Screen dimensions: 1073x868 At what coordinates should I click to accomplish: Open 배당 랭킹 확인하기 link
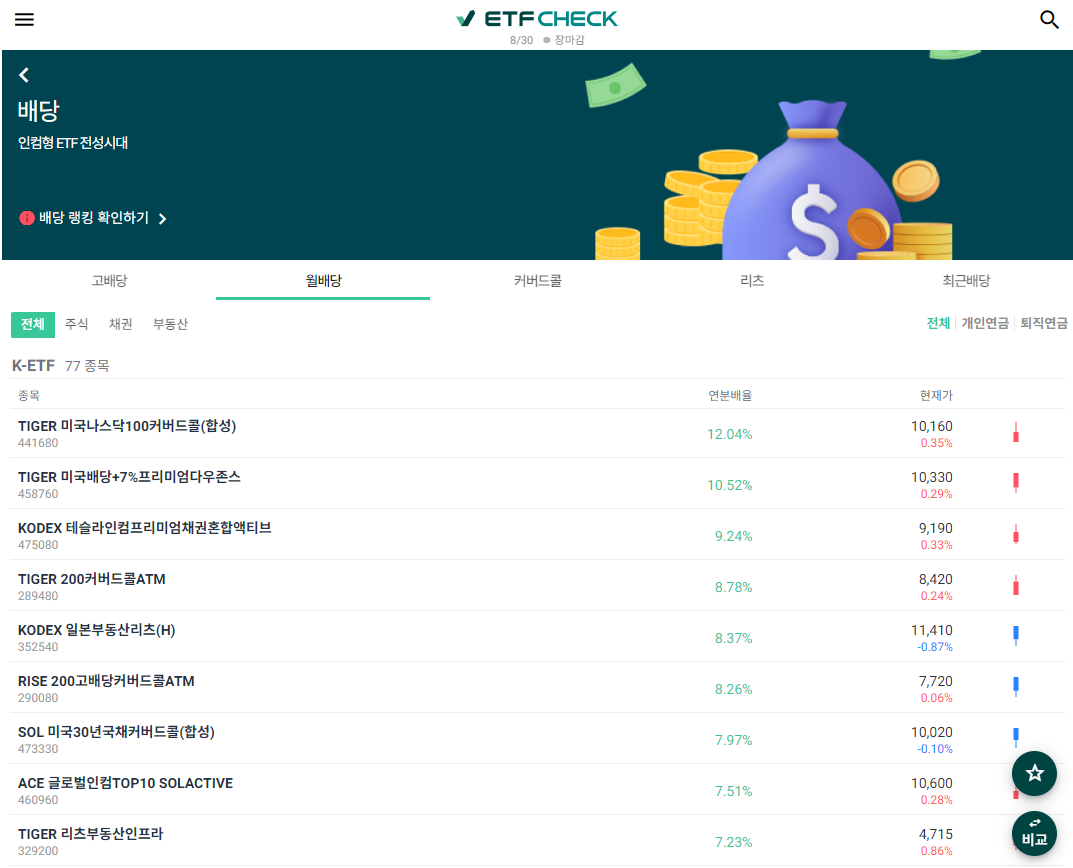coord(94,218)
